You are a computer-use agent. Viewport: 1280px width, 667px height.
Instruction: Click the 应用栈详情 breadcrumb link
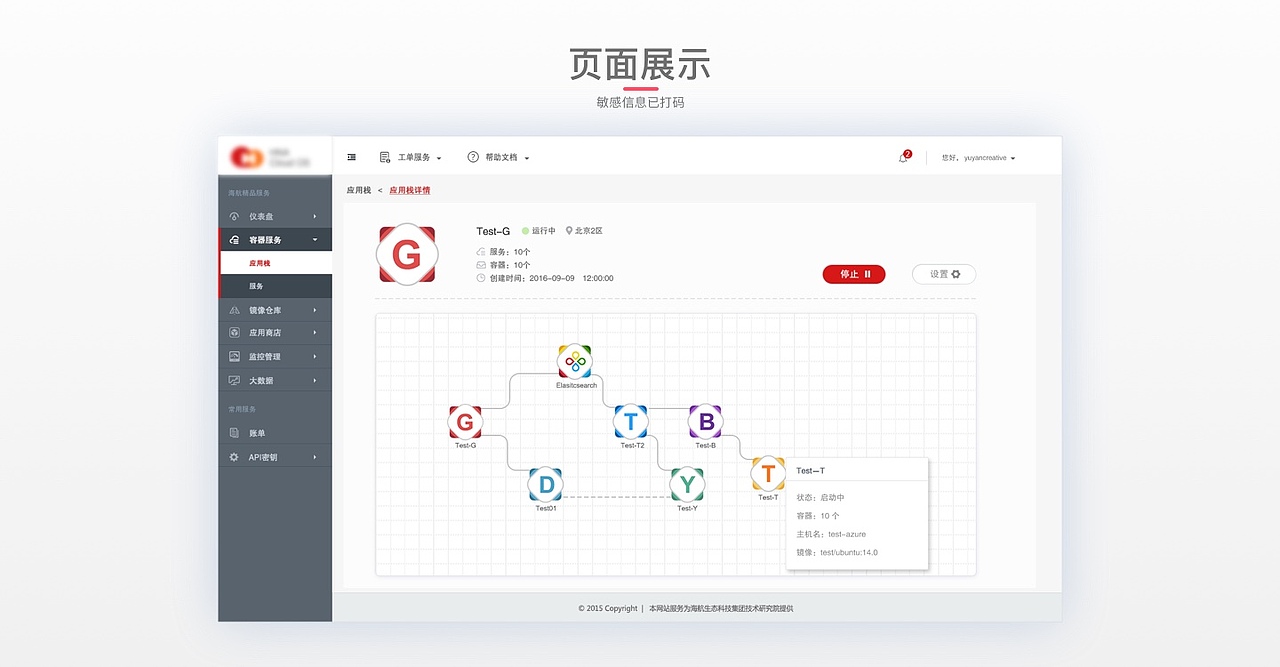[410, 190]
